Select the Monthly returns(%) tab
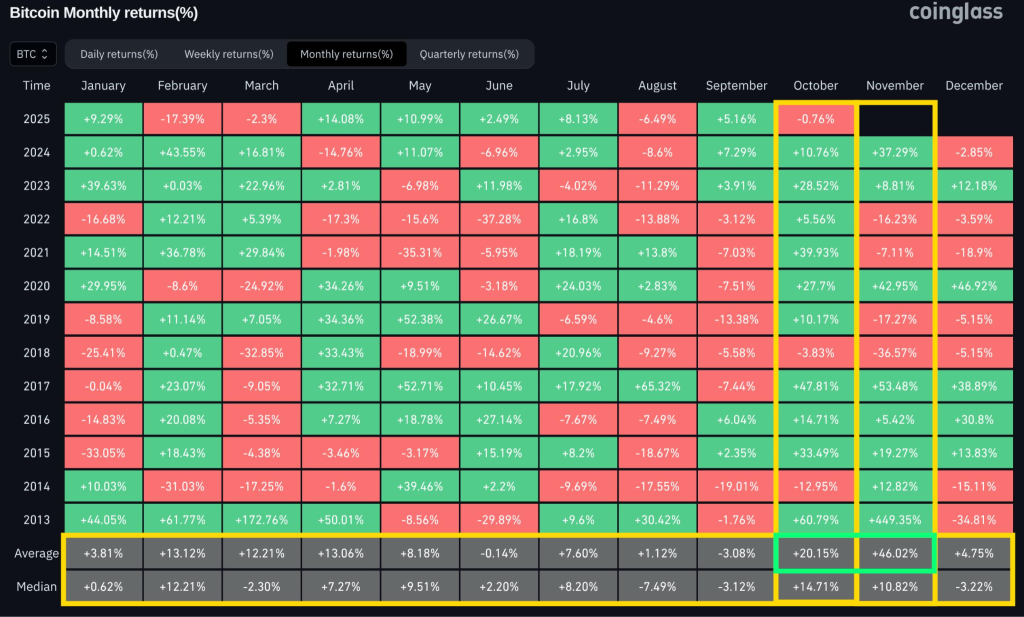 340,54
